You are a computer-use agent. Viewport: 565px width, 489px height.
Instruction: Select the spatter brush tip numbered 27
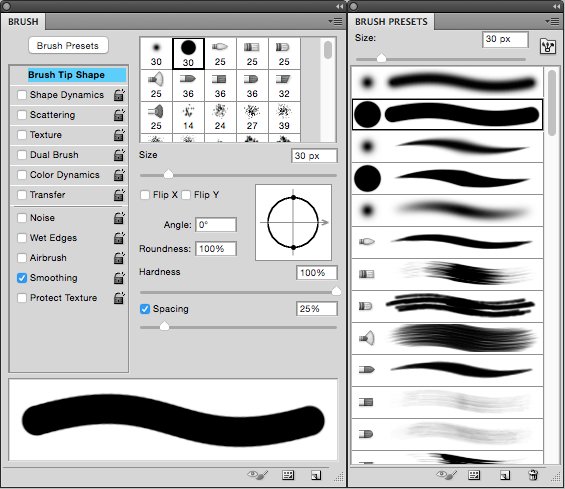[x=252, y=117]
